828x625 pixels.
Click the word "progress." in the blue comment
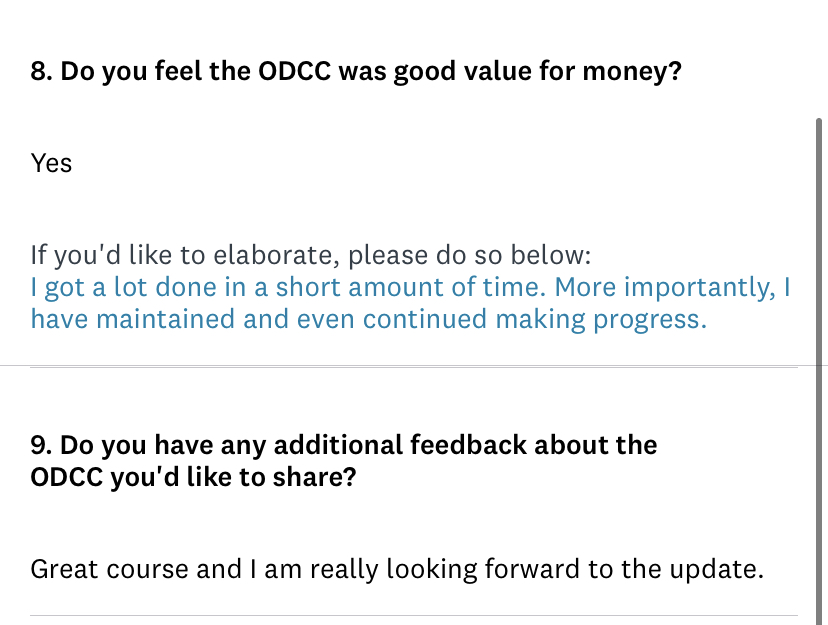(x=650, y=320)
